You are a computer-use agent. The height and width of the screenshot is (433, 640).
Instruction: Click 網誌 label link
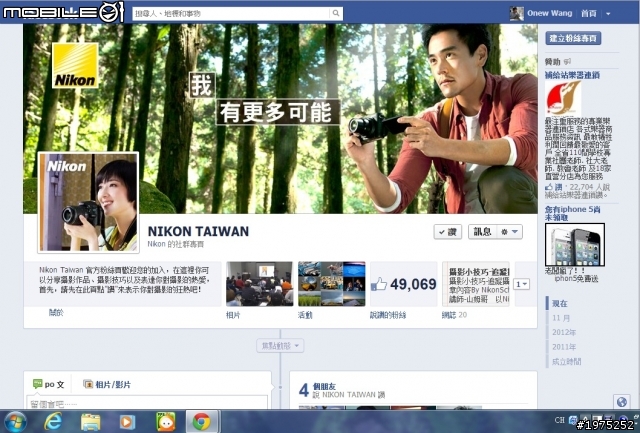pyautogui.click(x=449, y=315)
